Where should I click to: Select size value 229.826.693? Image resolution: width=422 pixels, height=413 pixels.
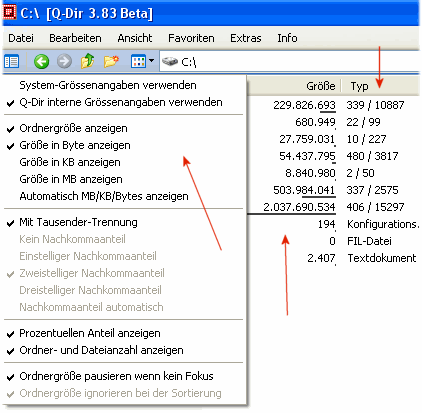304,105
